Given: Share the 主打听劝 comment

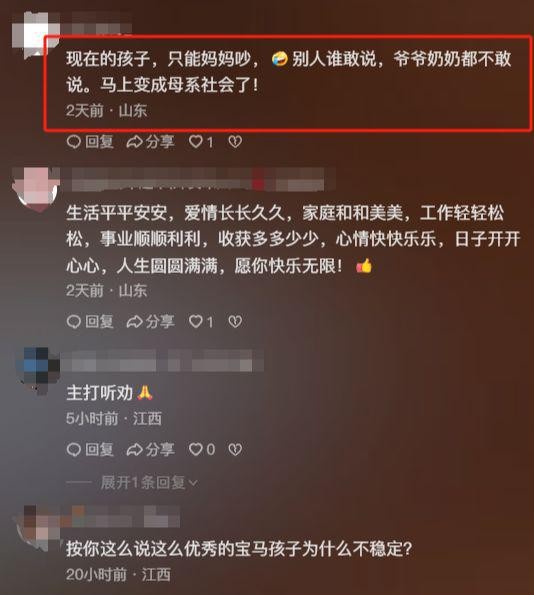Looking at the screenshot, I should 150,450.
